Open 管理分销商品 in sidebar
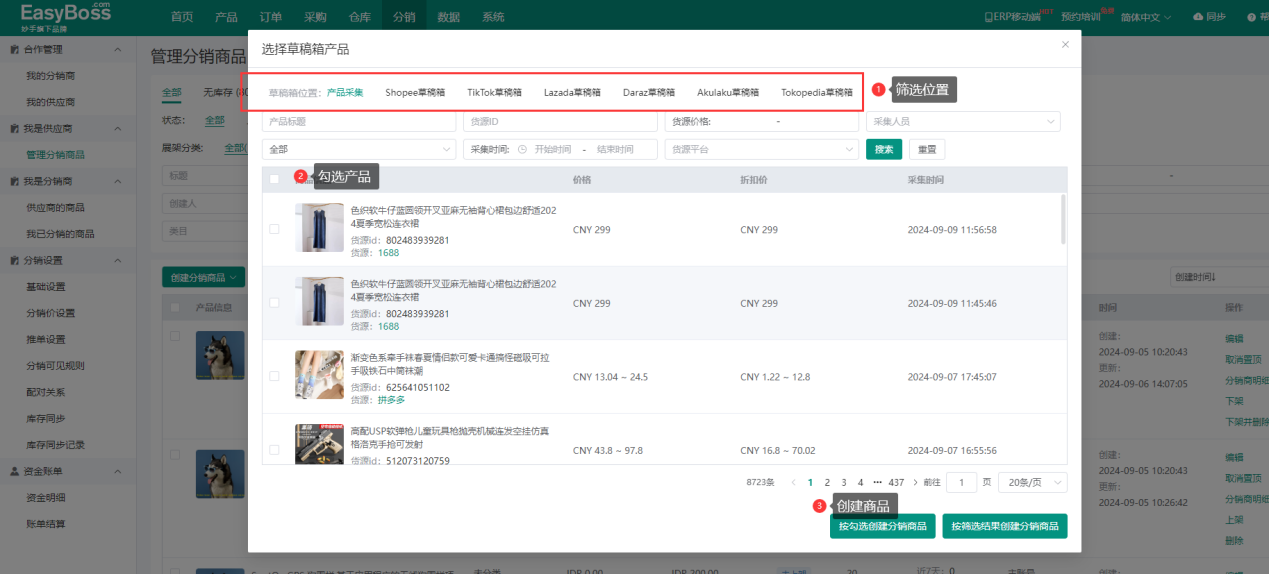This screenshot has height=574, width=1269. [55, 155]
